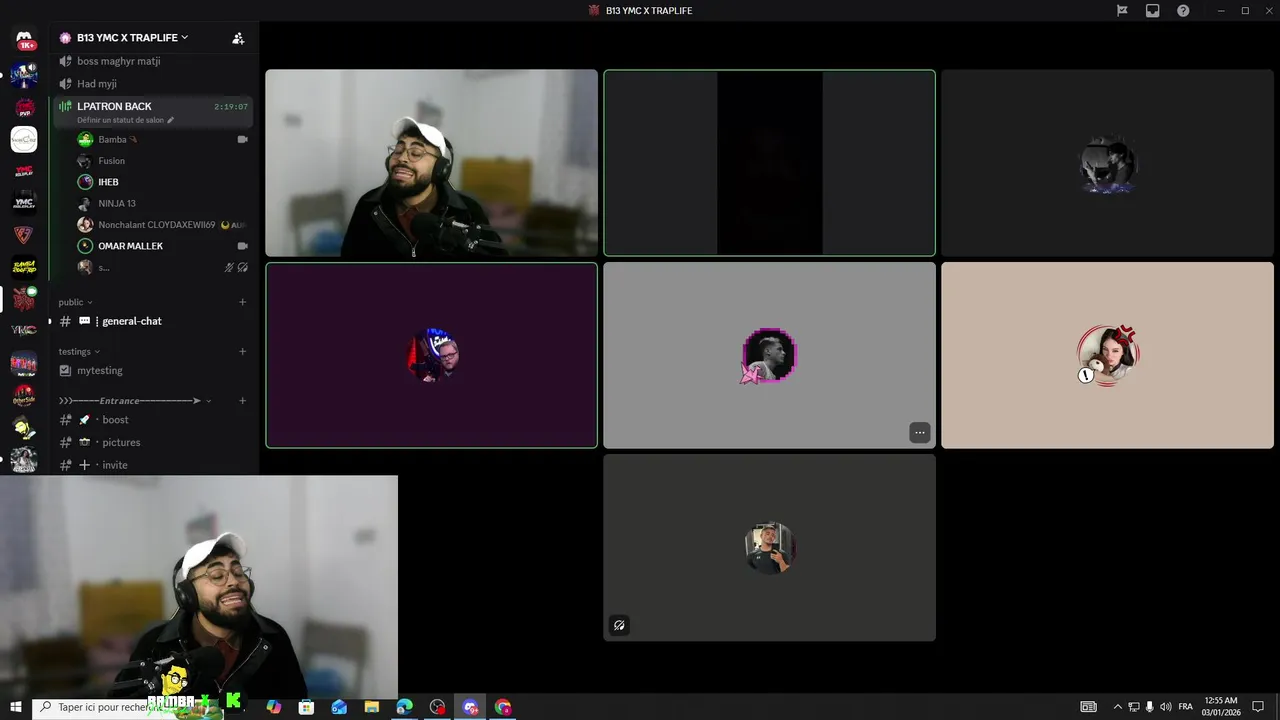The image size is (1280, 720).
Task: Open the yellow cartoon character server icon
Action: pos(24,427)
